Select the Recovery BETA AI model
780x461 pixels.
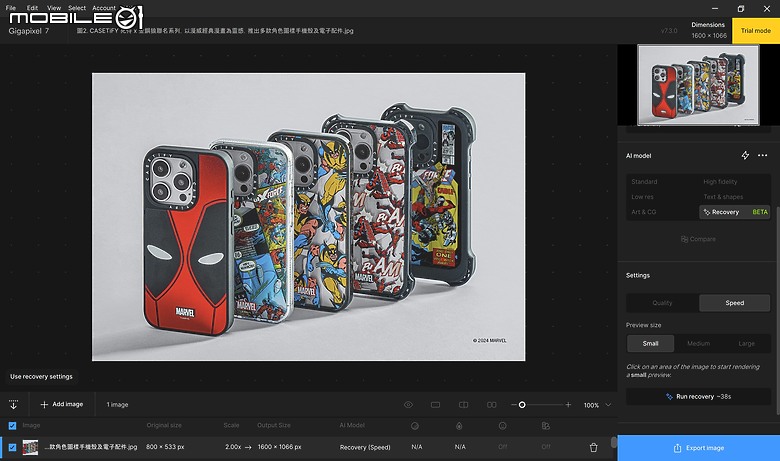pos(735,212)
